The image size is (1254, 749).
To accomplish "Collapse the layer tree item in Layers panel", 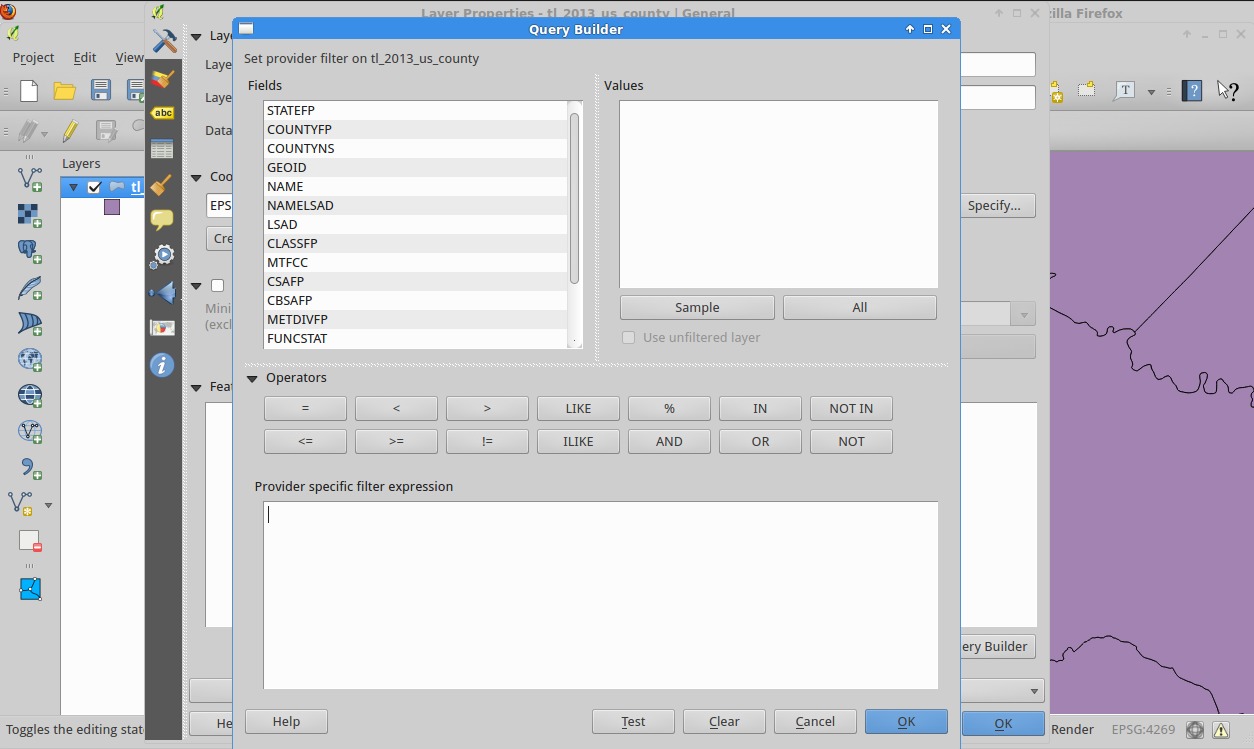I will (x=73, y=187).
